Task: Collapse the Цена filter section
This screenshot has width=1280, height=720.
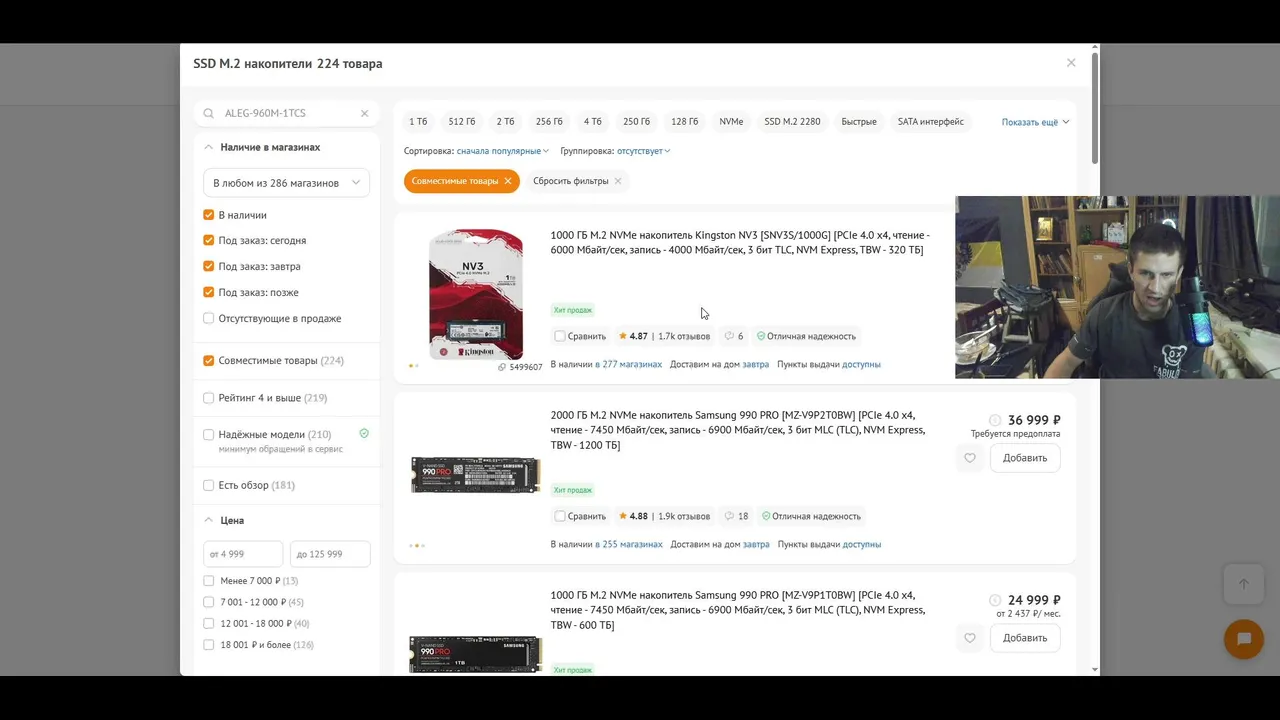Action: tap(209, 520)
